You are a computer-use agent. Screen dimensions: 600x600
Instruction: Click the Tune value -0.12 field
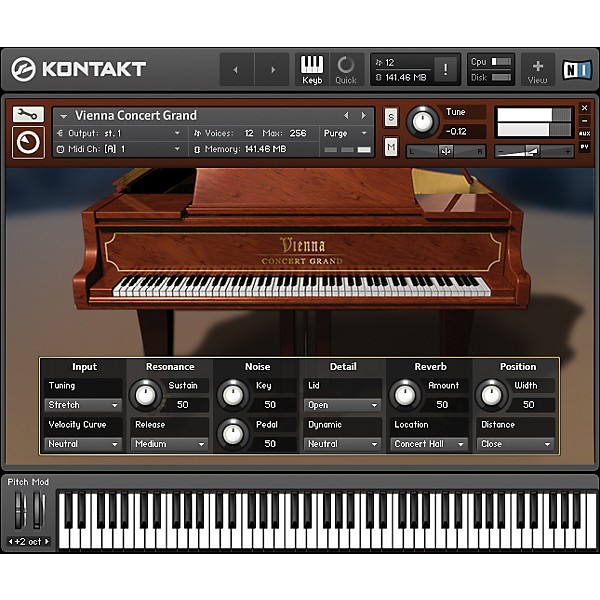coord(461,131)
